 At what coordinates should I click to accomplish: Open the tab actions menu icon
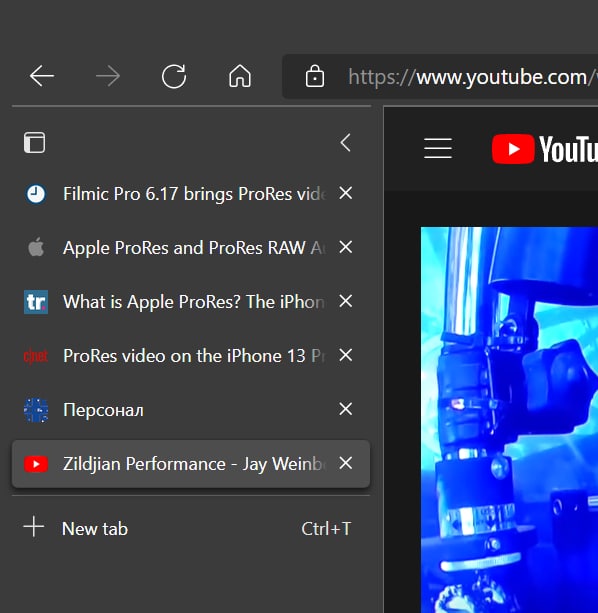pos(34,142)
